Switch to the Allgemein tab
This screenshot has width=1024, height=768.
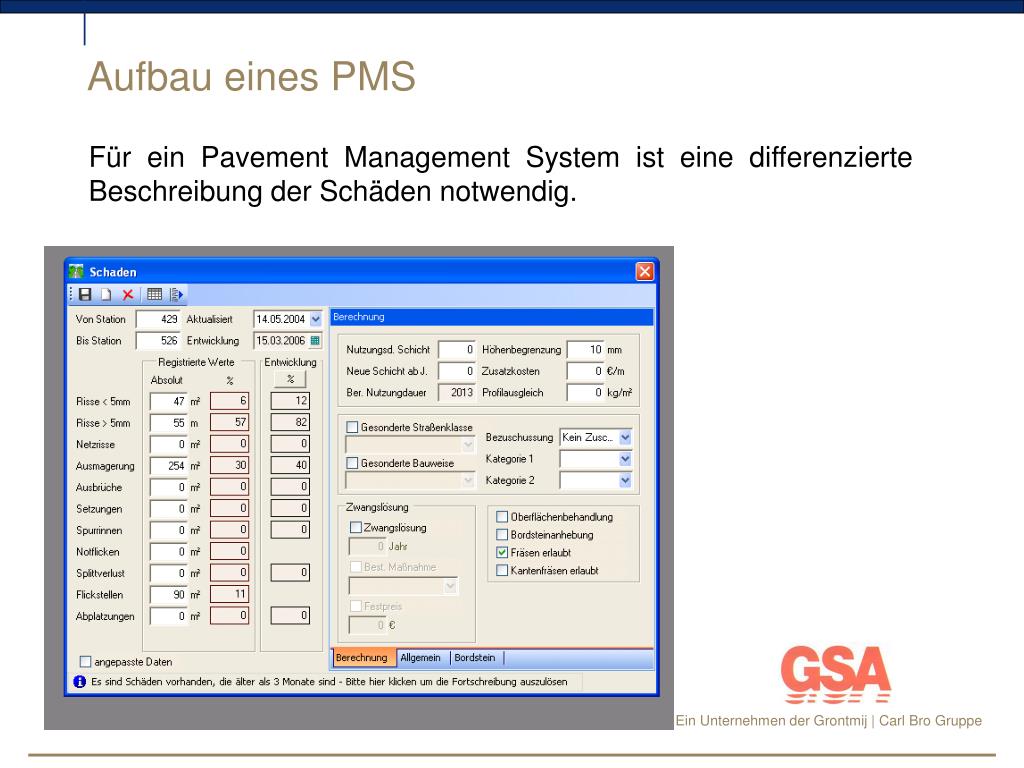[x=421, y=658]
